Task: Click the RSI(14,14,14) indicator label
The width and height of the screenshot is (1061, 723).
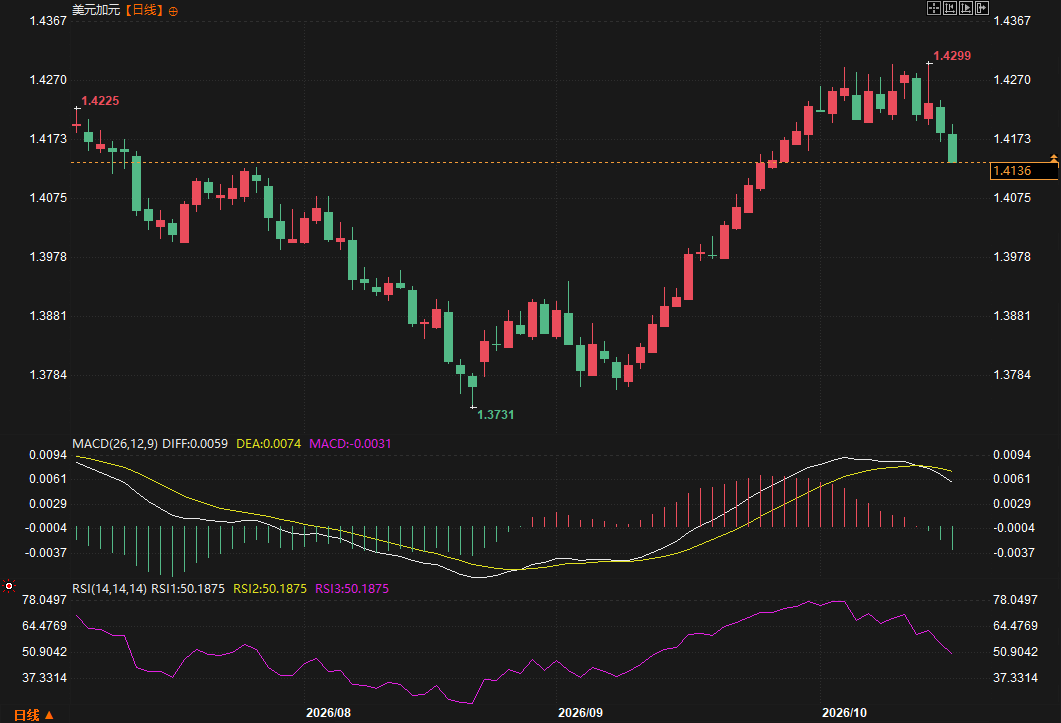Action: click(110, 588)
